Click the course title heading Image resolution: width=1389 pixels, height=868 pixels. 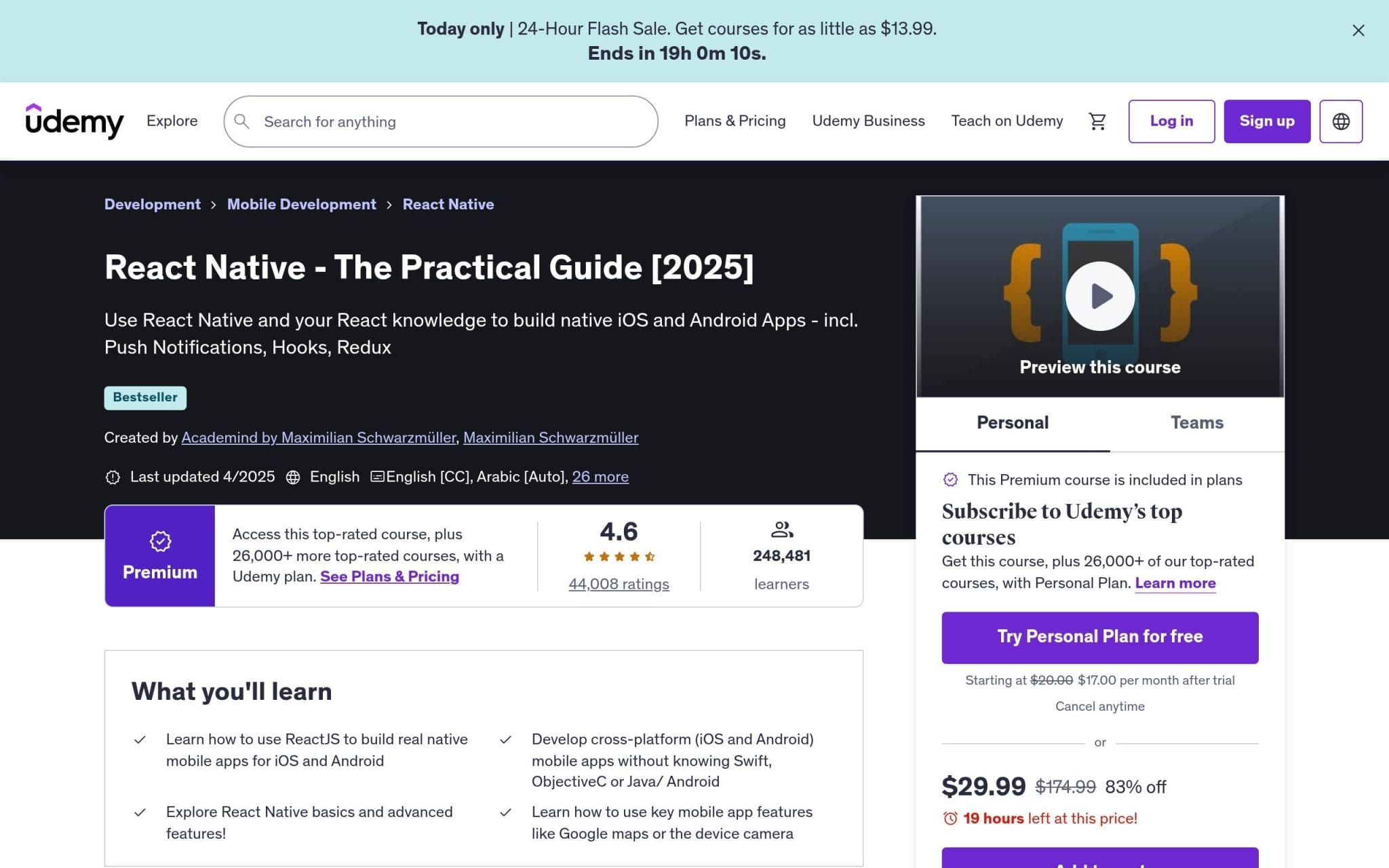[429, 267]
